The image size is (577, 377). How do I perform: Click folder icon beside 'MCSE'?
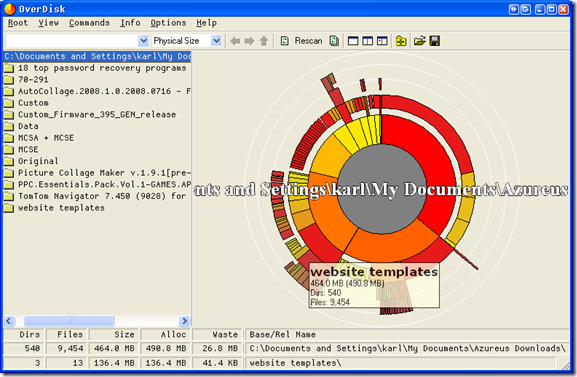click(9, 149)
